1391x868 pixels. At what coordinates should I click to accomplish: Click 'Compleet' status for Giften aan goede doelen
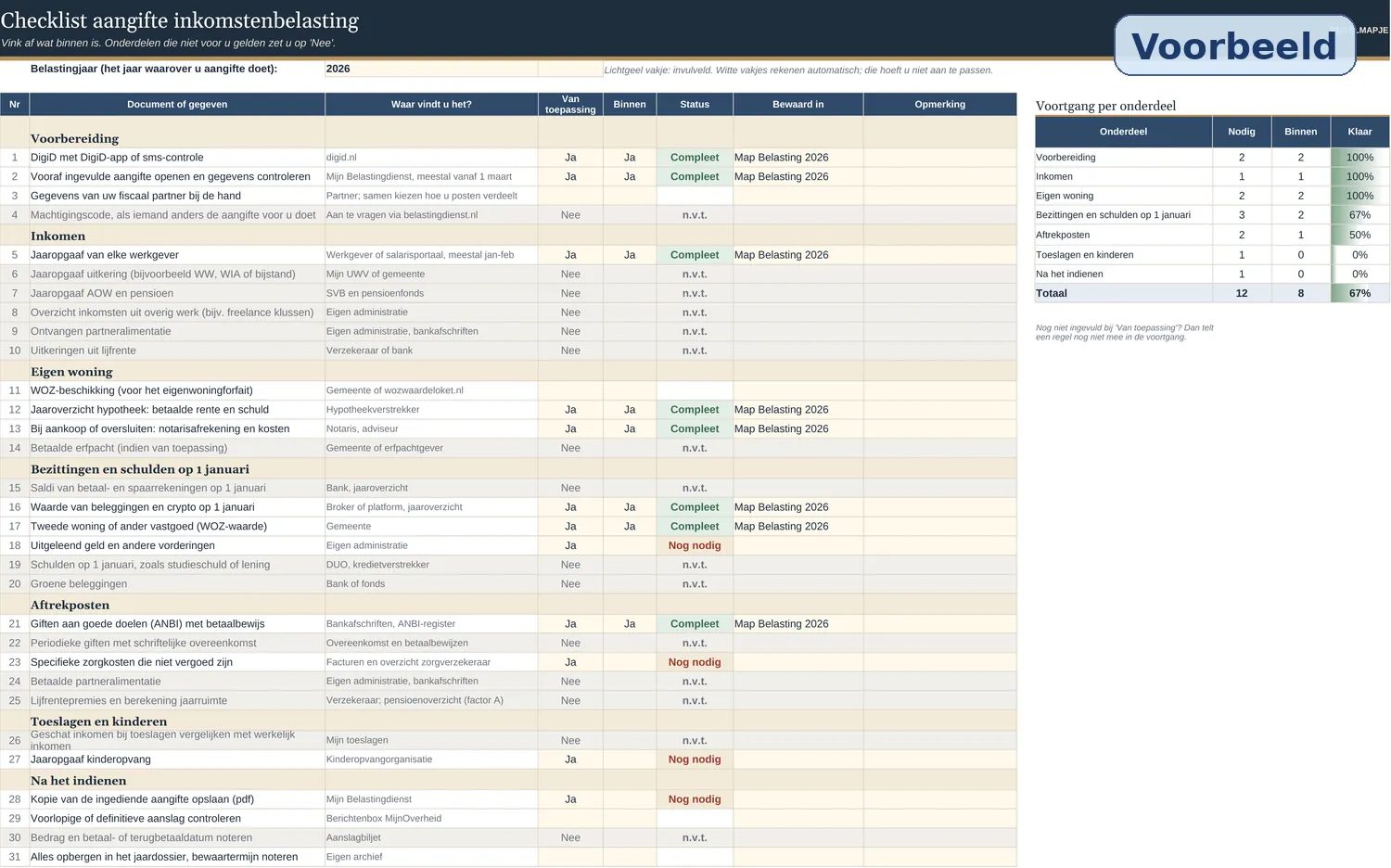(x=695, y=624)
